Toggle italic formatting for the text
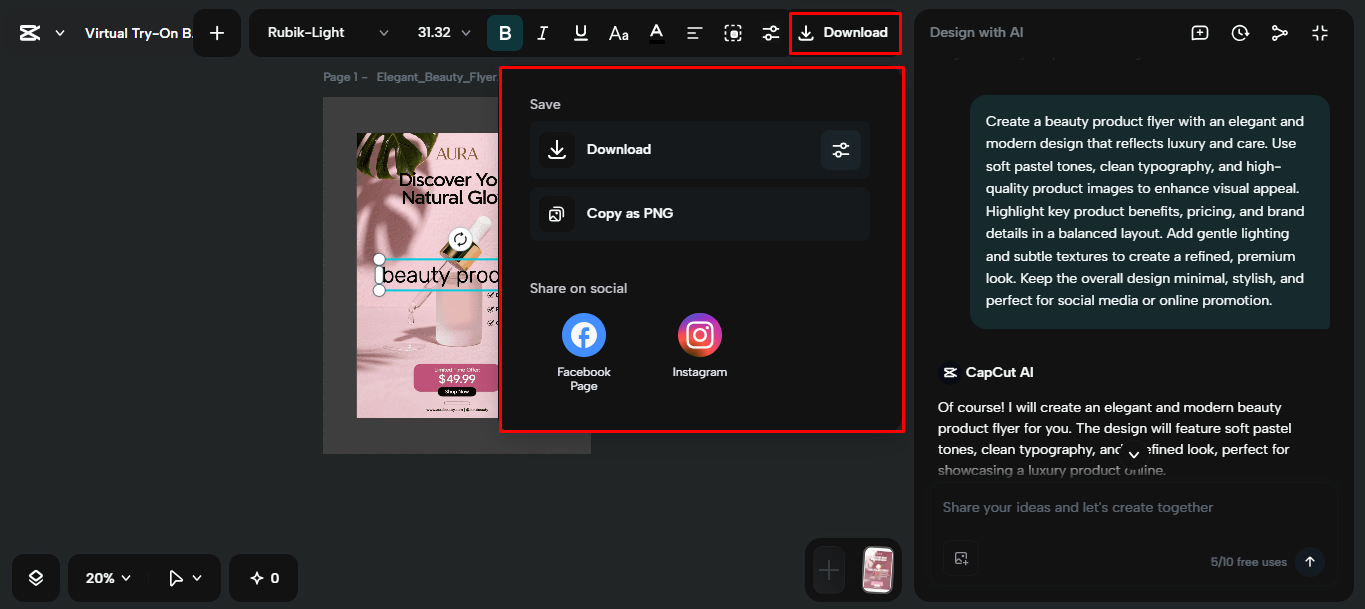 click(542, 32)
